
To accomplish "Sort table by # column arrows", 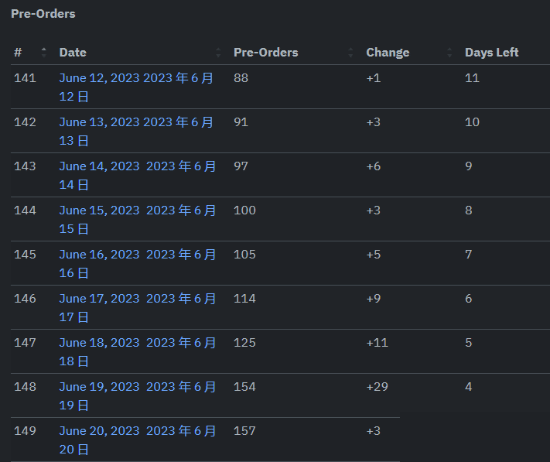I will [44, 53].
